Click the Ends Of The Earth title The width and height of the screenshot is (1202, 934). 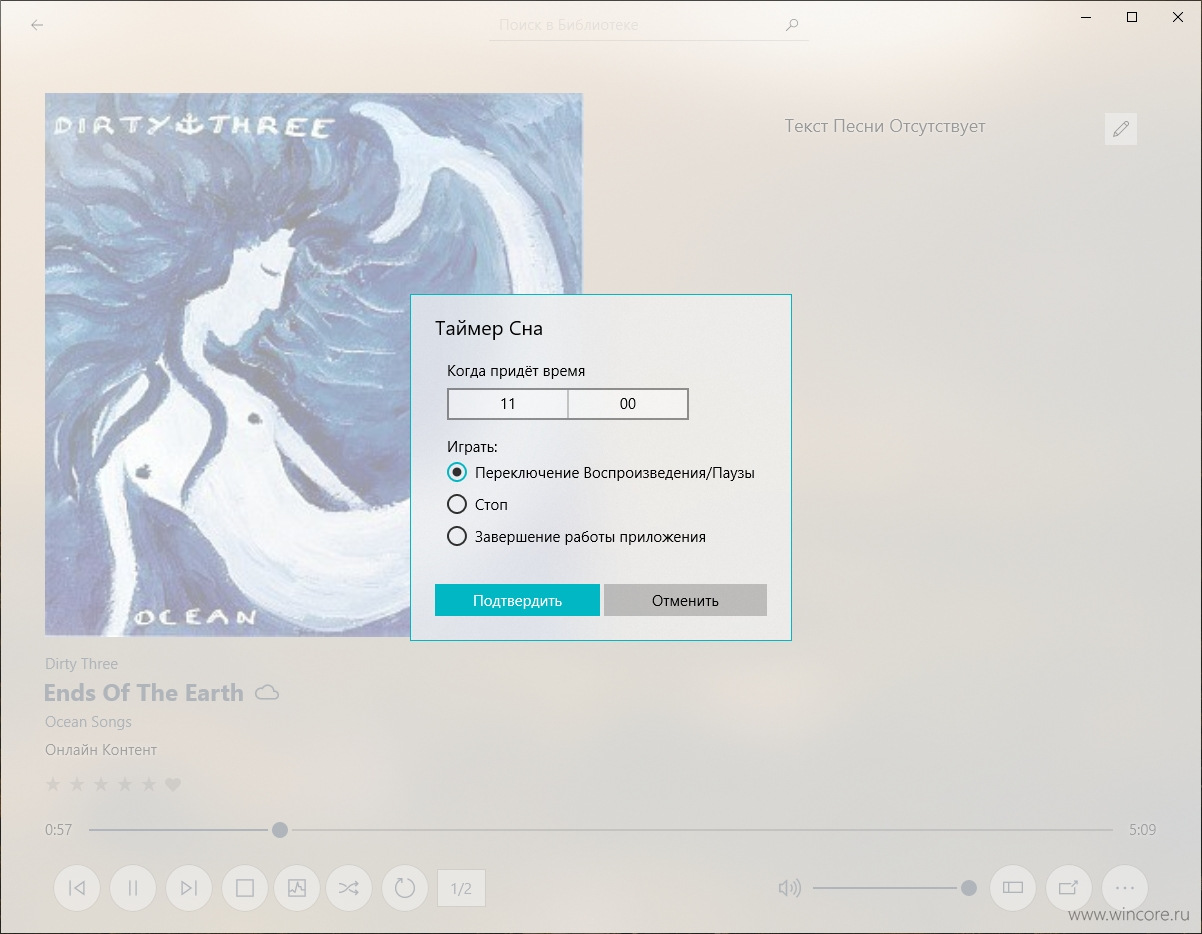(144, 693)
